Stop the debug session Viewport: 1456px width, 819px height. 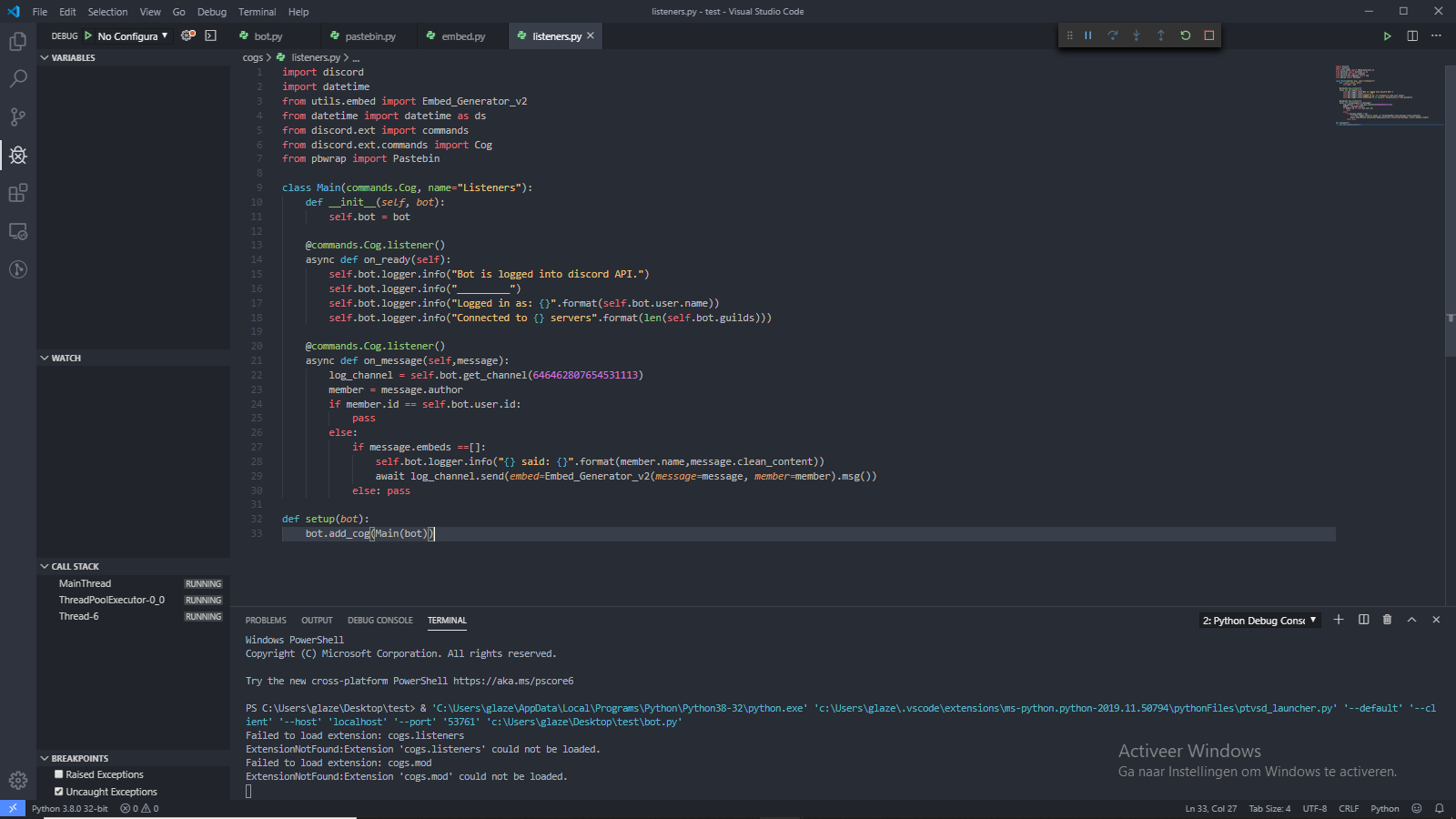(1208, 35)
